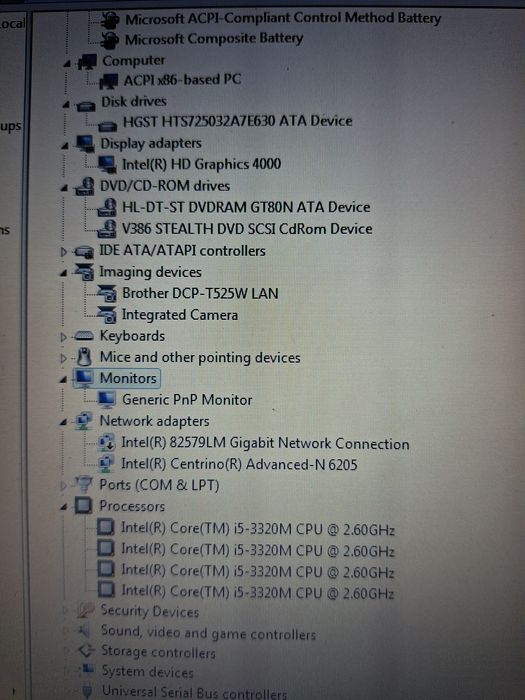Select Intel(R) Centrino(R) Advanced-N 6205
The image size is (525, 700).
click(239, 464)
